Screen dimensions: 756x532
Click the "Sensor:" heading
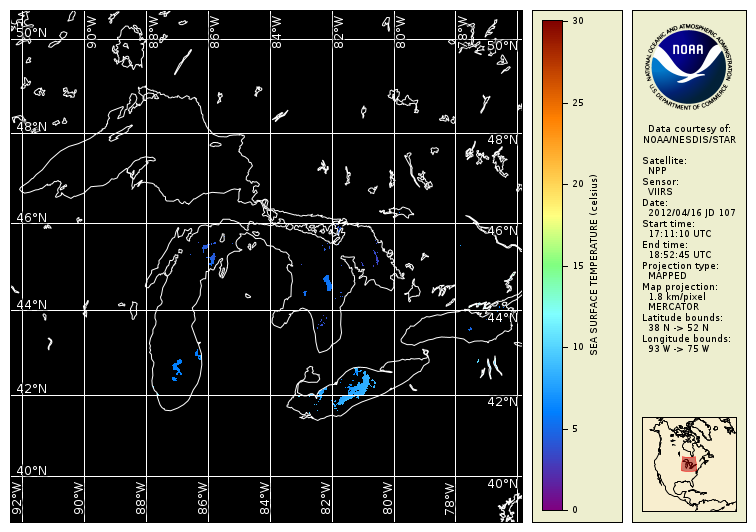point(660,182)
